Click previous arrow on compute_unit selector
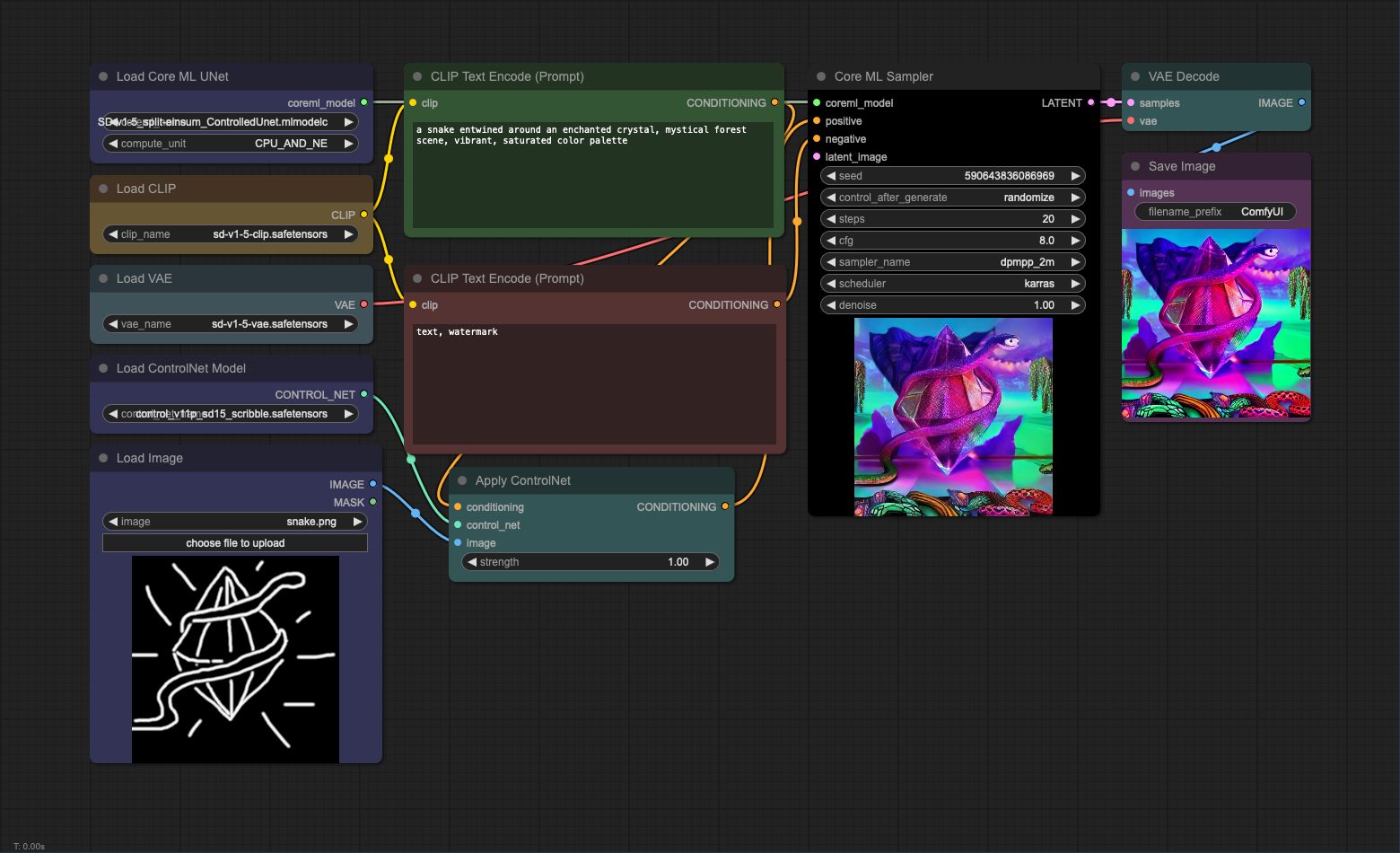Screen dimensions: 1400x853 (x=113, y=144)
